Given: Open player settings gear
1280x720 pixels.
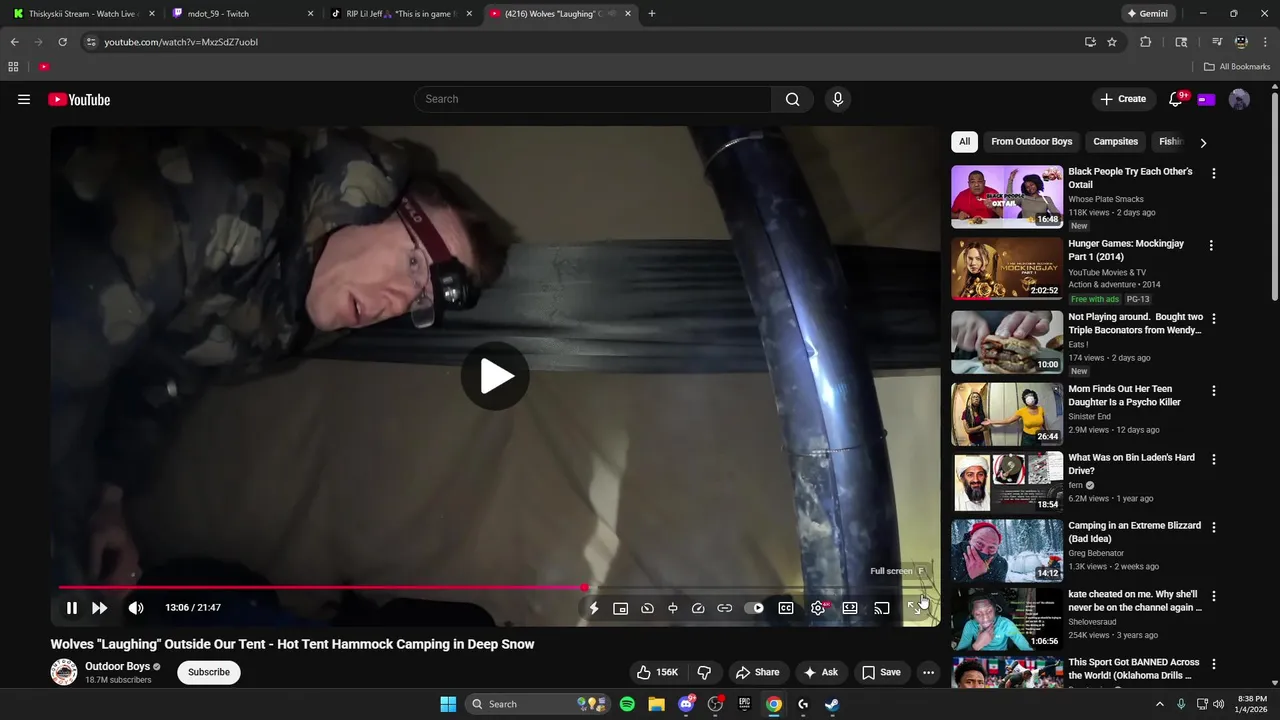Looking at the screenshot, I should click(818, 608).
